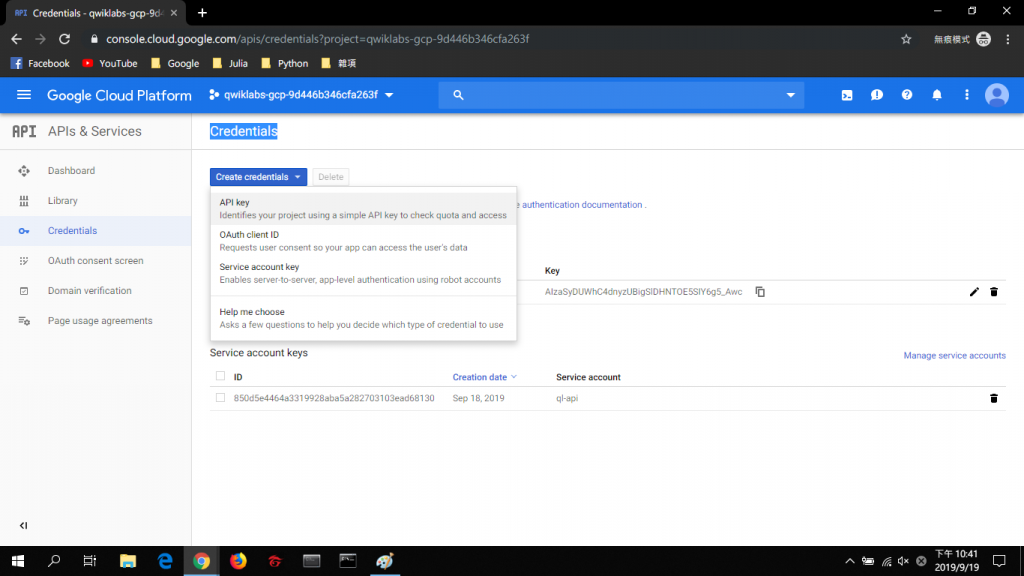1024x576 pixels.
Task: Open OAuth consent screen page
Action: pyautogui.click(x=95, y=261)
